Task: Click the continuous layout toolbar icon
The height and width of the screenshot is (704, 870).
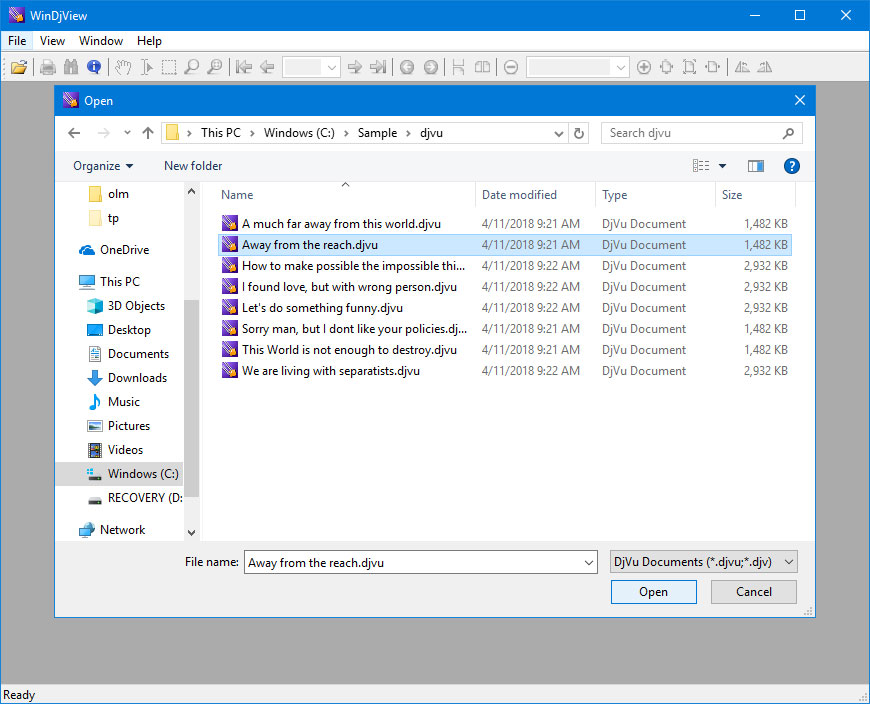Action: coord(458,68)
